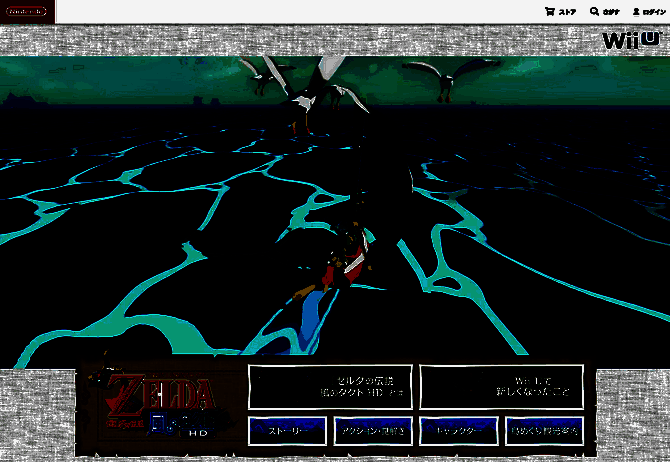This screenshot has width=670, height=462.
Task: Click the ストア text link
Action: [x=567, y=12]
